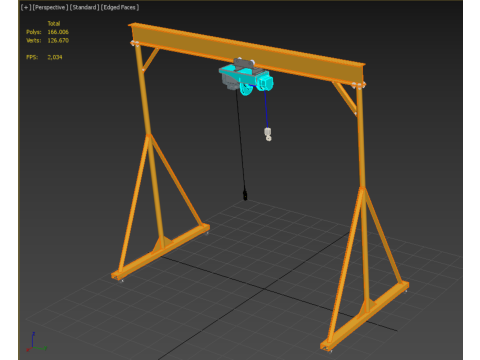Click the "Polys:" statistics label
Screen dimensions: 480x360
point(34,32)
